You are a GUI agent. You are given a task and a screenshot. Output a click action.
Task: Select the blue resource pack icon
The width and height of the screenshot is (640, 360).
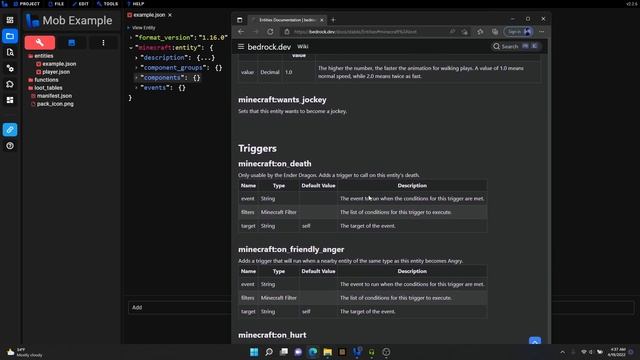pyautogui.click(x=71, y=42)
